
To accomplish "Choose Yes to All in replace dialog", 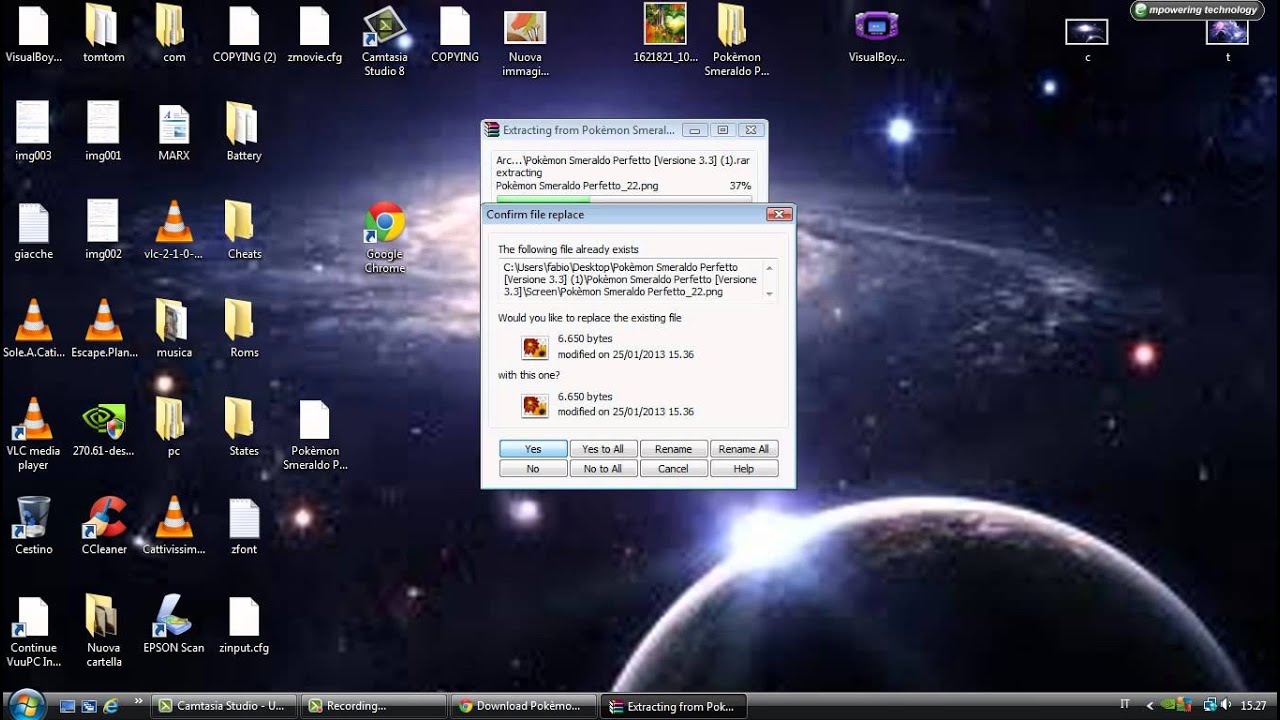I will [603, 449].
